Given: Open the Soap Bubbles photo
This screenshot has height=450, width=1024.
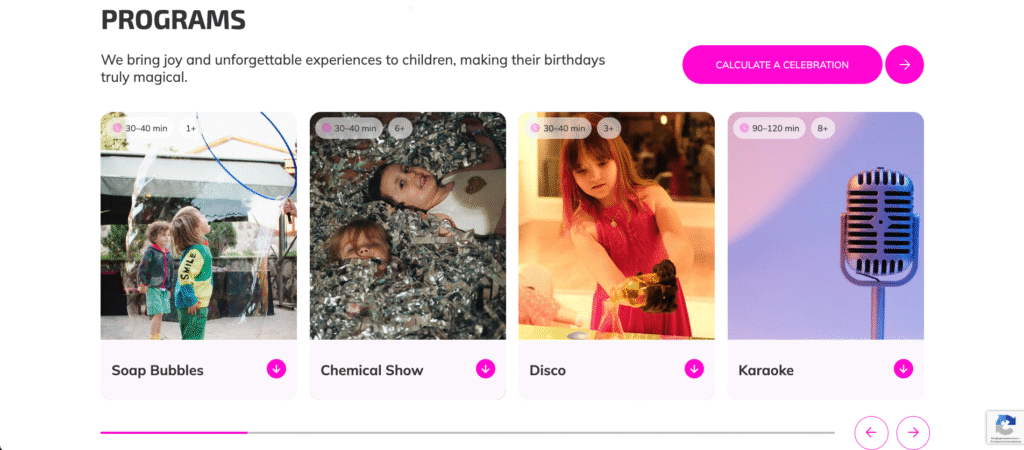Looking at the screenshot, I should [x=199, y=226].
